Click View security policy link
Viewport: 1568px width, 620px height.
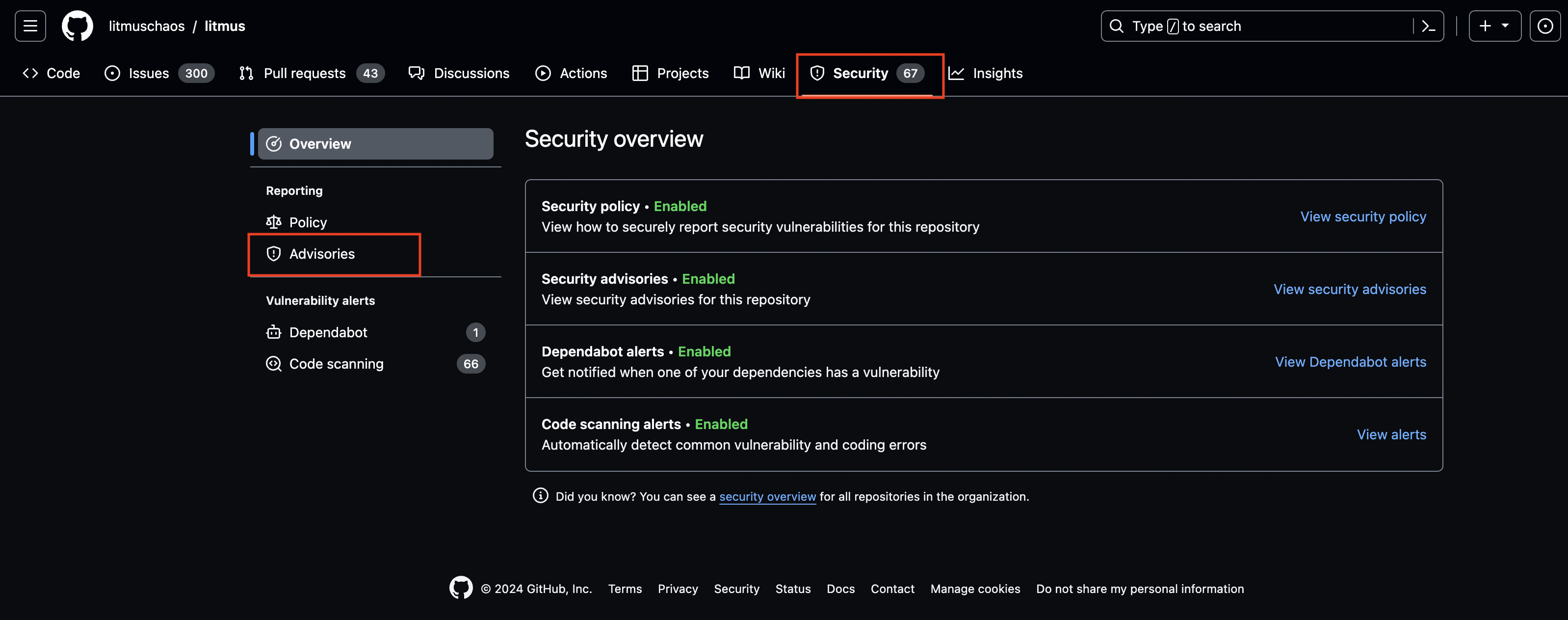pyautogui.click(x=1363, y=216)
